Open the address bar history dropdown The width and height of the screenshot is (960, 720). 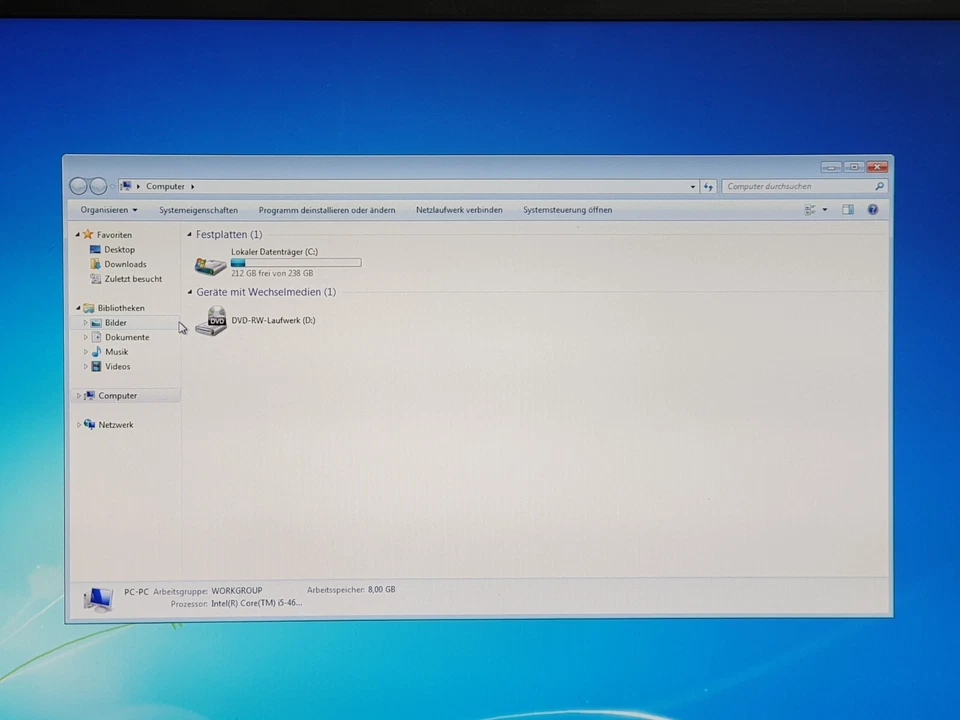coord(692,186)
